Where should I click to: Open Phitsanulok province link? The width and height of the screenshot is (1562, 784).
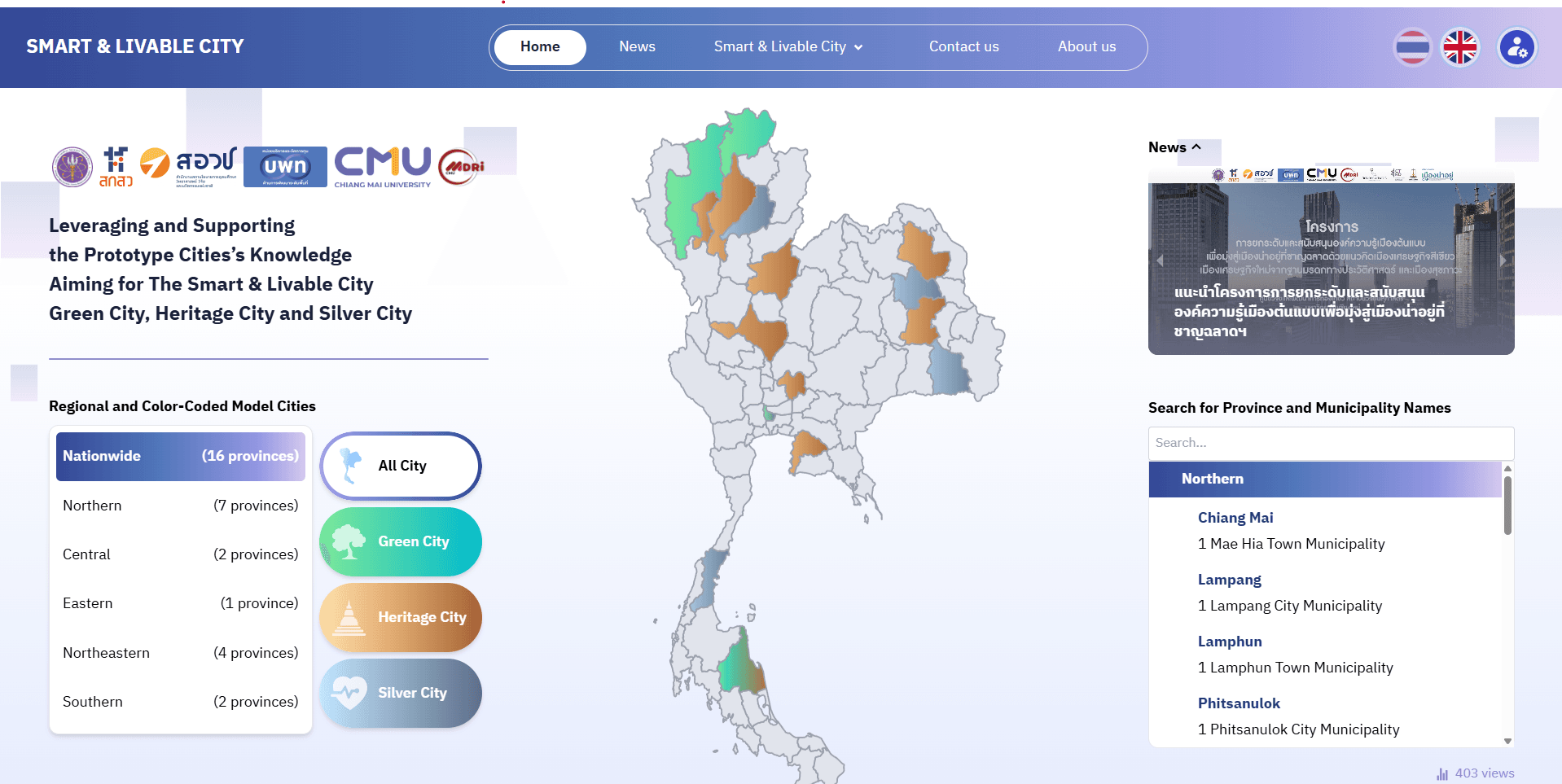tap(1239, 703)
